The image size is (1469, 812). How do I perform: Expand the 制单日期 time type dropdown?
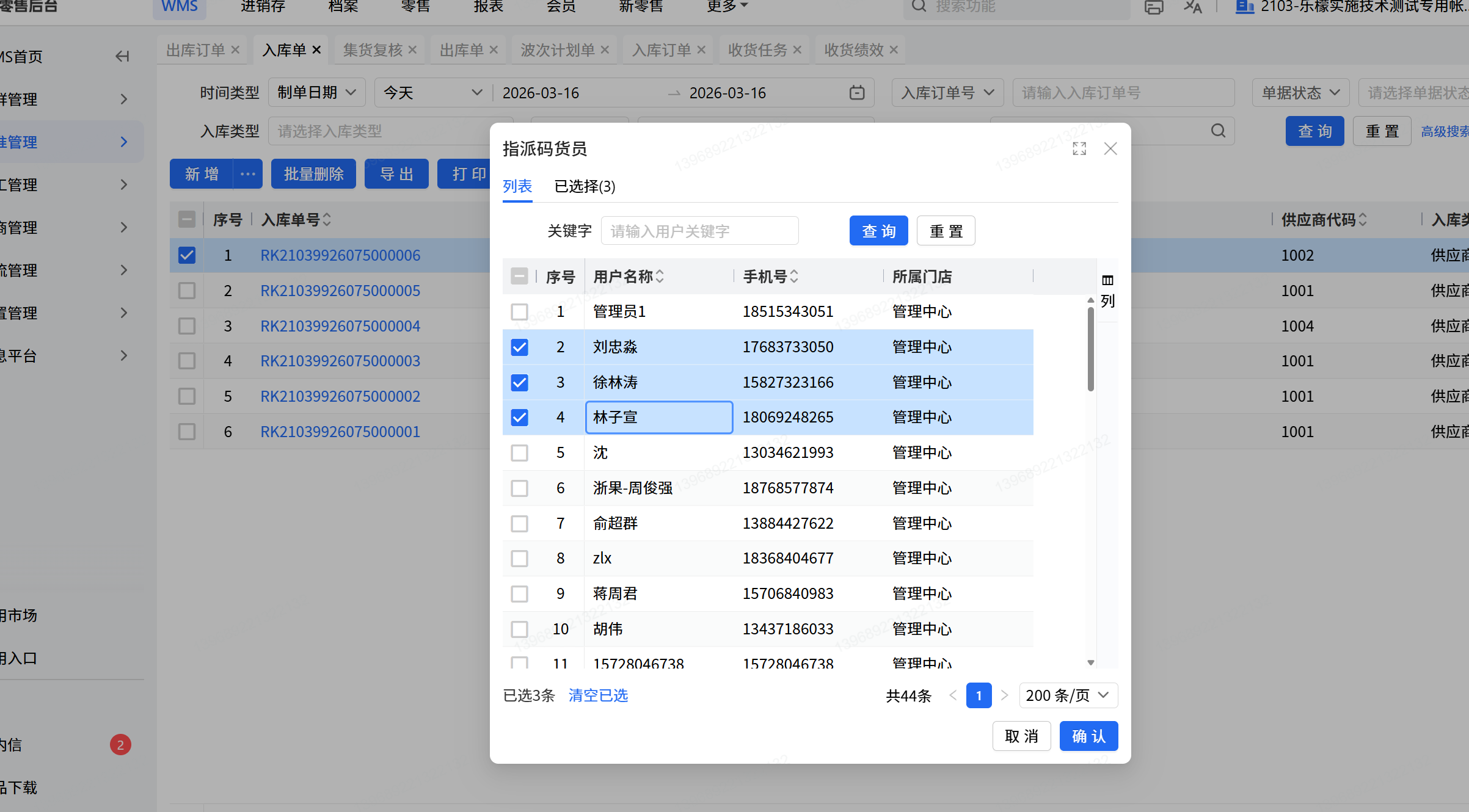point(316,93)
